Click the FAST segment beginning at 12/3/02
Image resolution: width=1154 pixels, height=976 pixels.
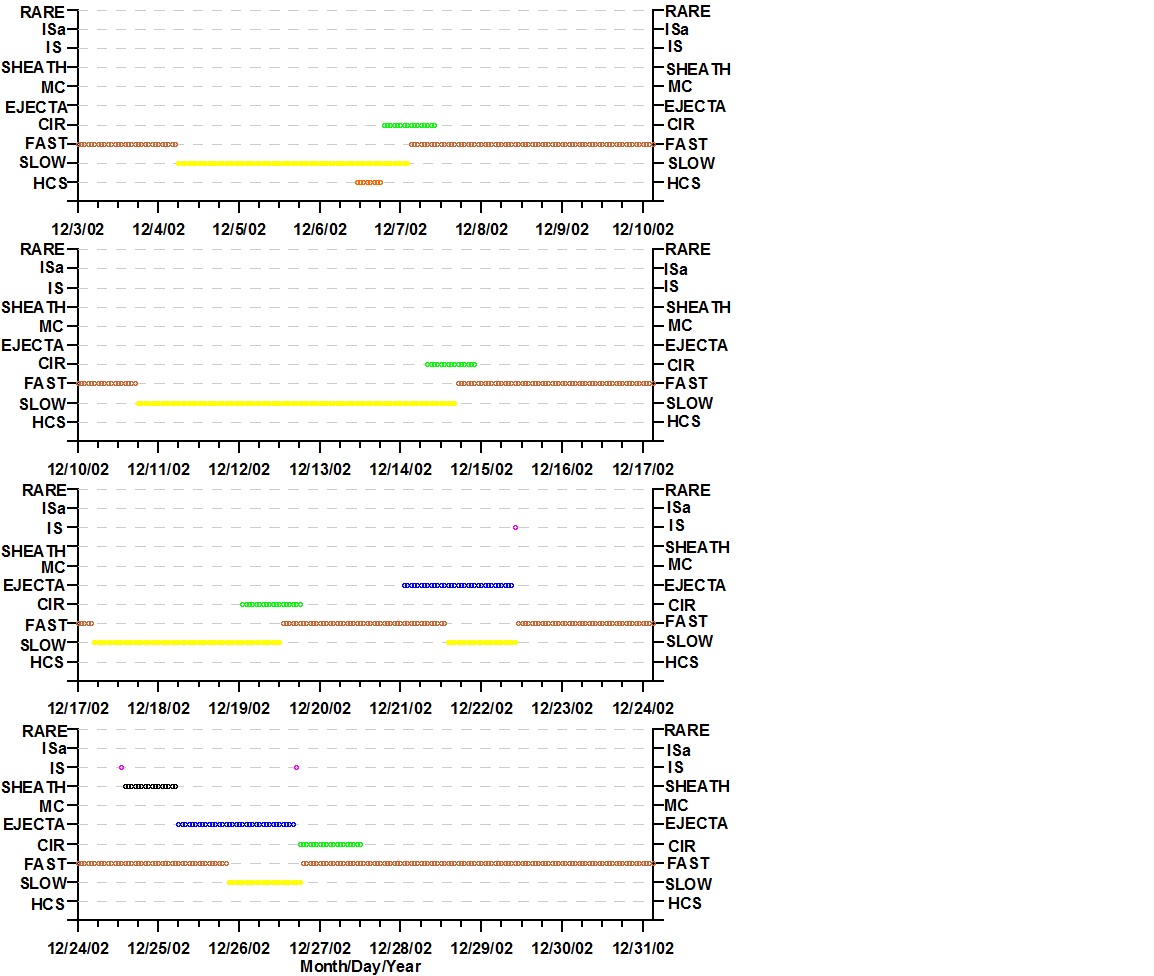click(127, 144)
